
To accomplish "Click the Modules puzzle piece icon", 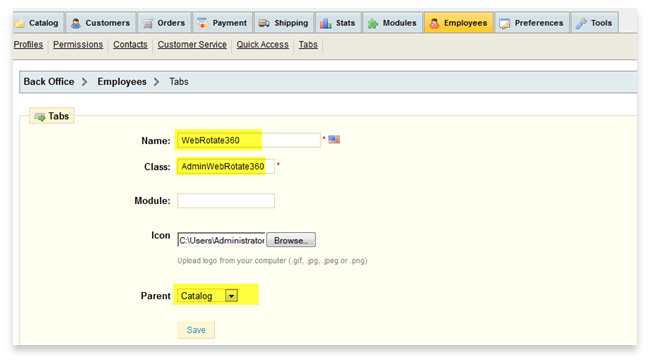I will tap(373, 24).
